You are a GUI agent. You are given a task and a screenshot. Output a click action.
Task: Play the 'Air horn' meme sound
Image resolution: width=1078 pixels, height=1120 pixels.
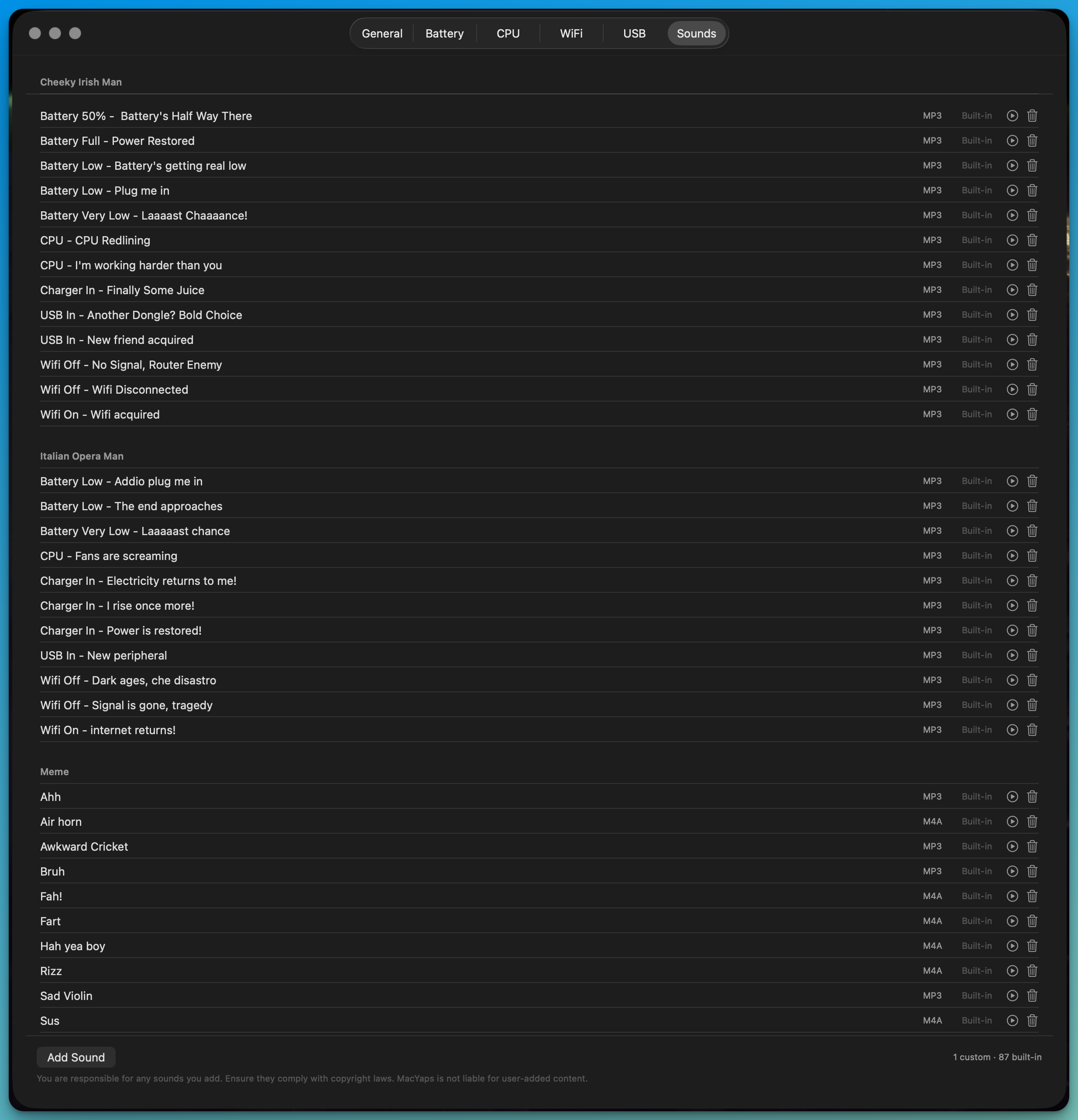pos(1012,821)
